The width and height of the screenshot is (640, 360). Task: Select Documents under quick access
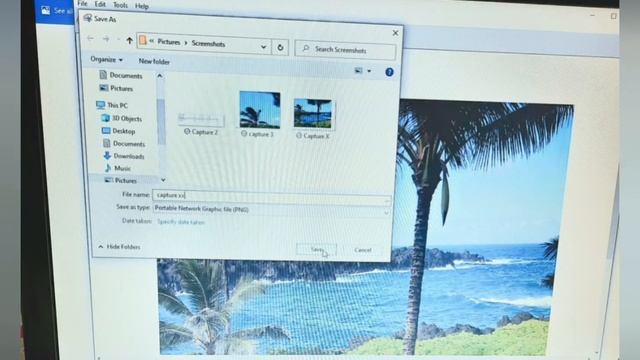click(x=121, y=75)
